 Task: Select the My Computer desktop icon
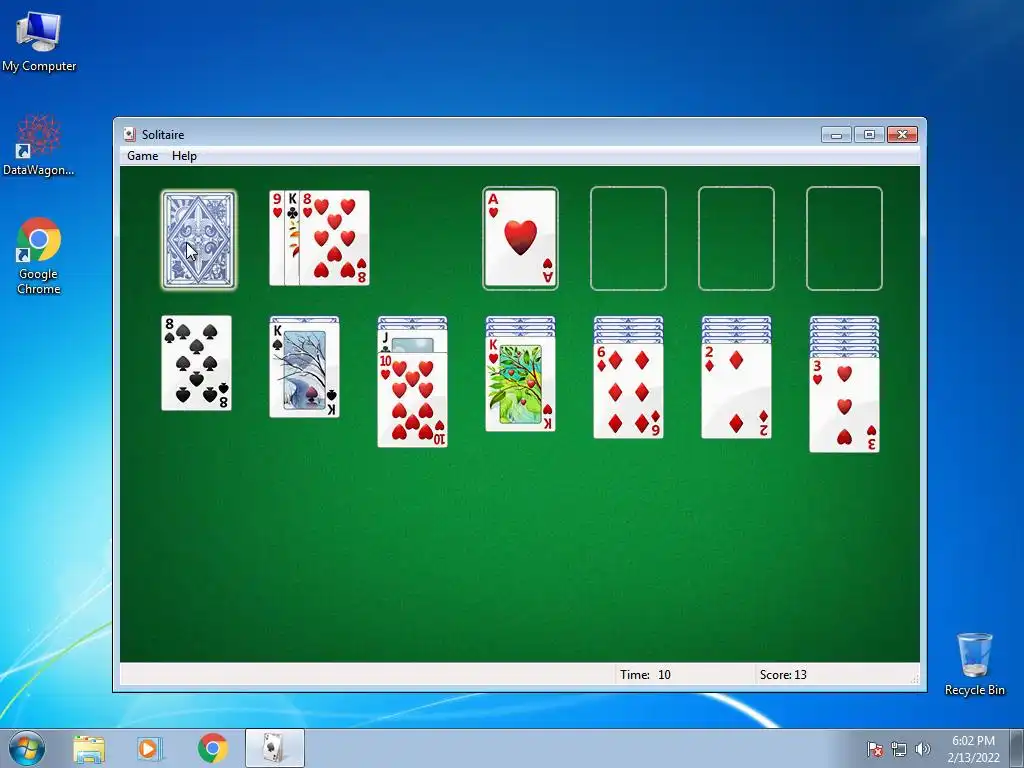[x=39, y=42]
